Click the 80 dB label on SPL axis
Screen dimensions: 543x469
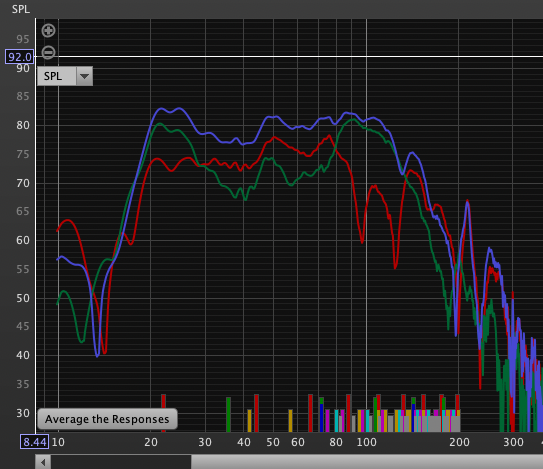coord(23,125)
